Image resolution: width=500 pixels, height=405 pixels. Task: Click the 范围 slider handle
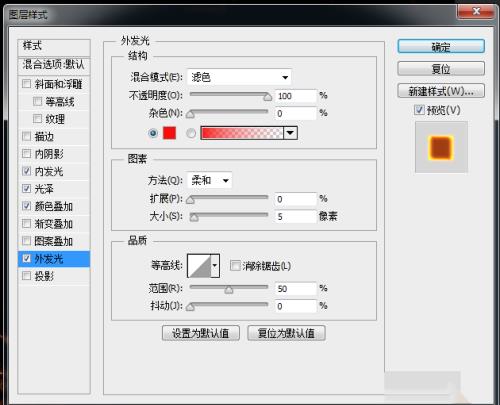coord(229,290)
